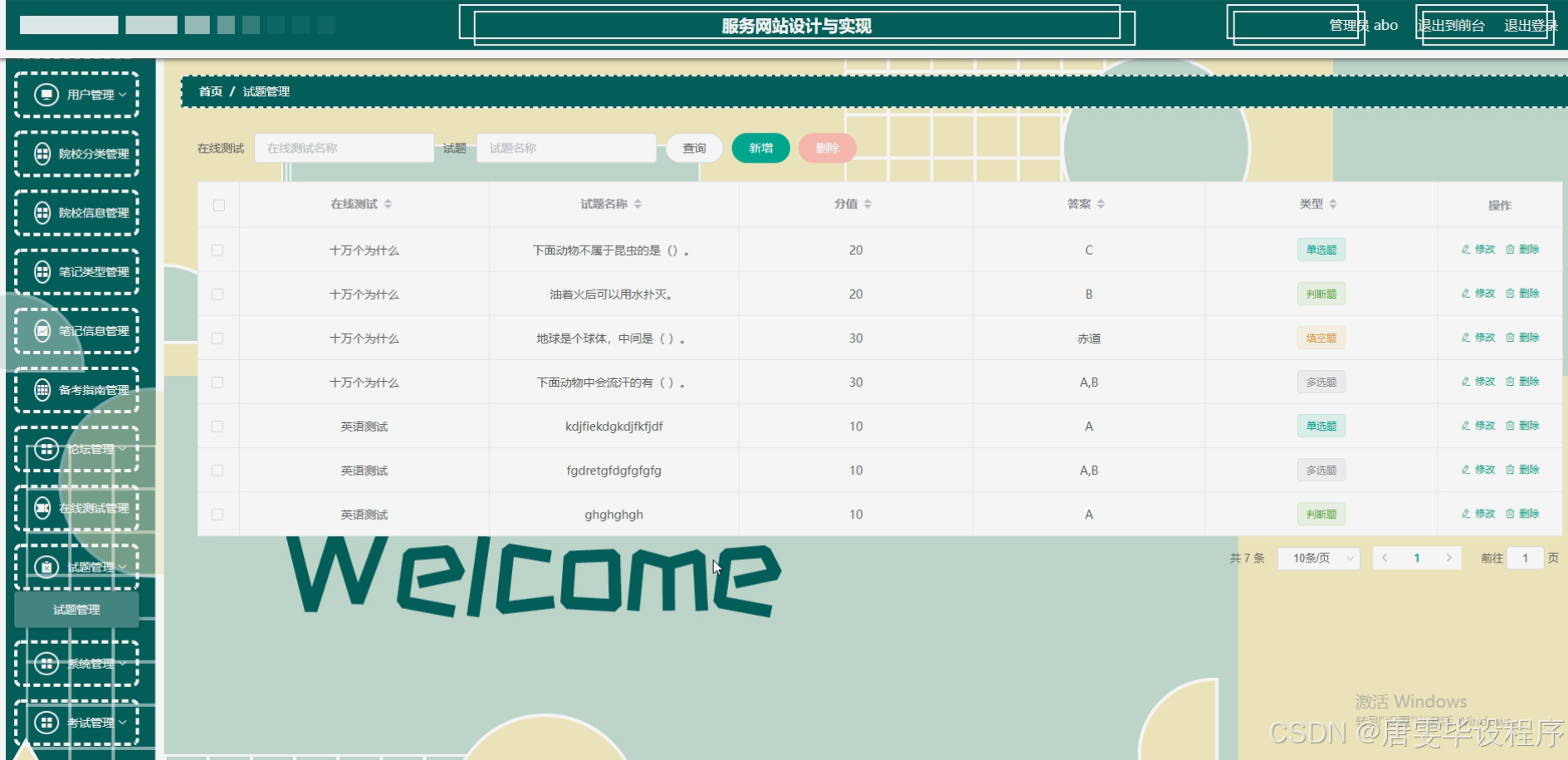Screen dimensions: 1568x760
Task: Check the 下面动物中会流汗的有 row checkbox
Action: click(x=217, y=382)
